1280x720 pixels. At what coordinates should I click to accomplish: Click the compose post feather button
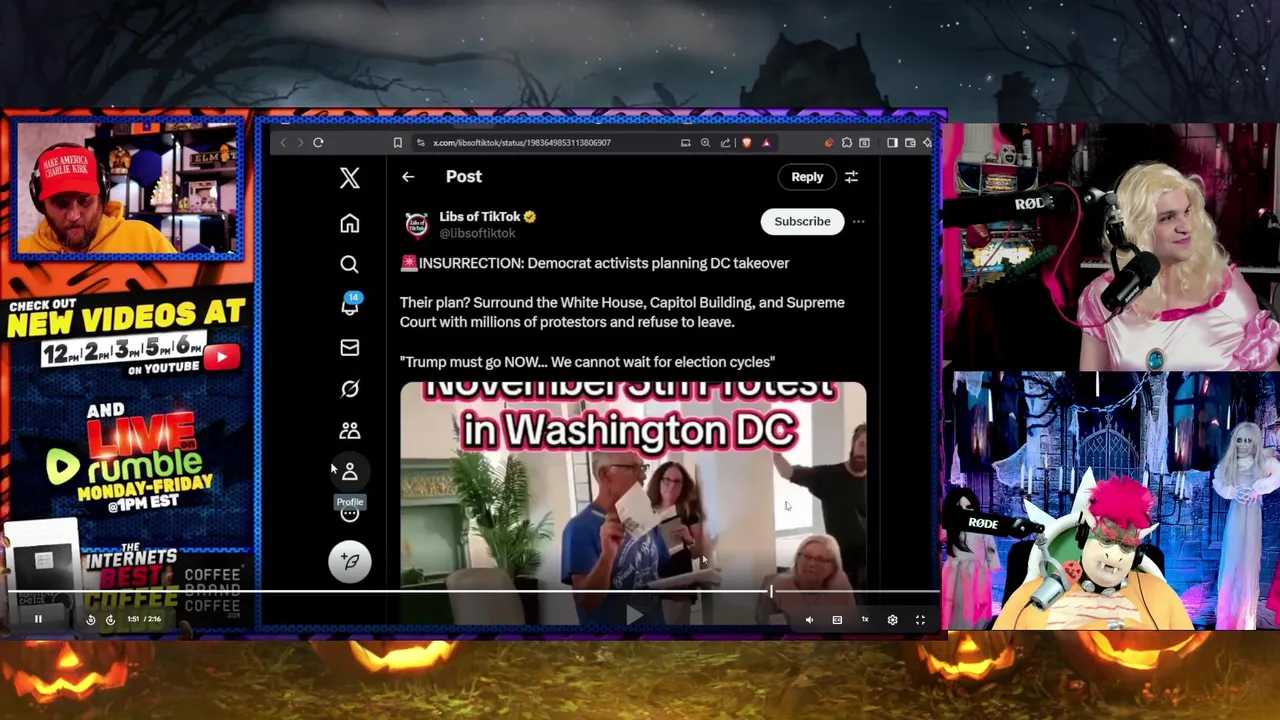(350, 561)
